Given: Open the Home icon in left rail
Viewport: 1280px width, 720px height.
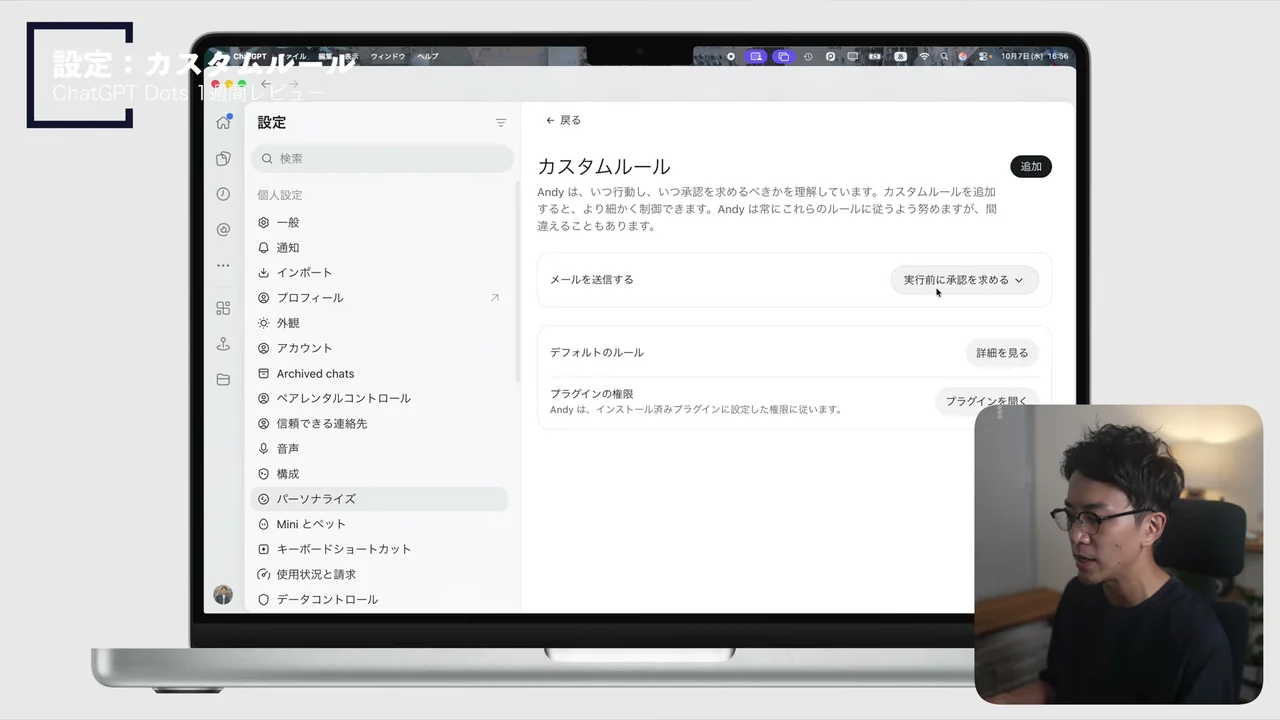Looking at the screenshot, I should 223,122.
